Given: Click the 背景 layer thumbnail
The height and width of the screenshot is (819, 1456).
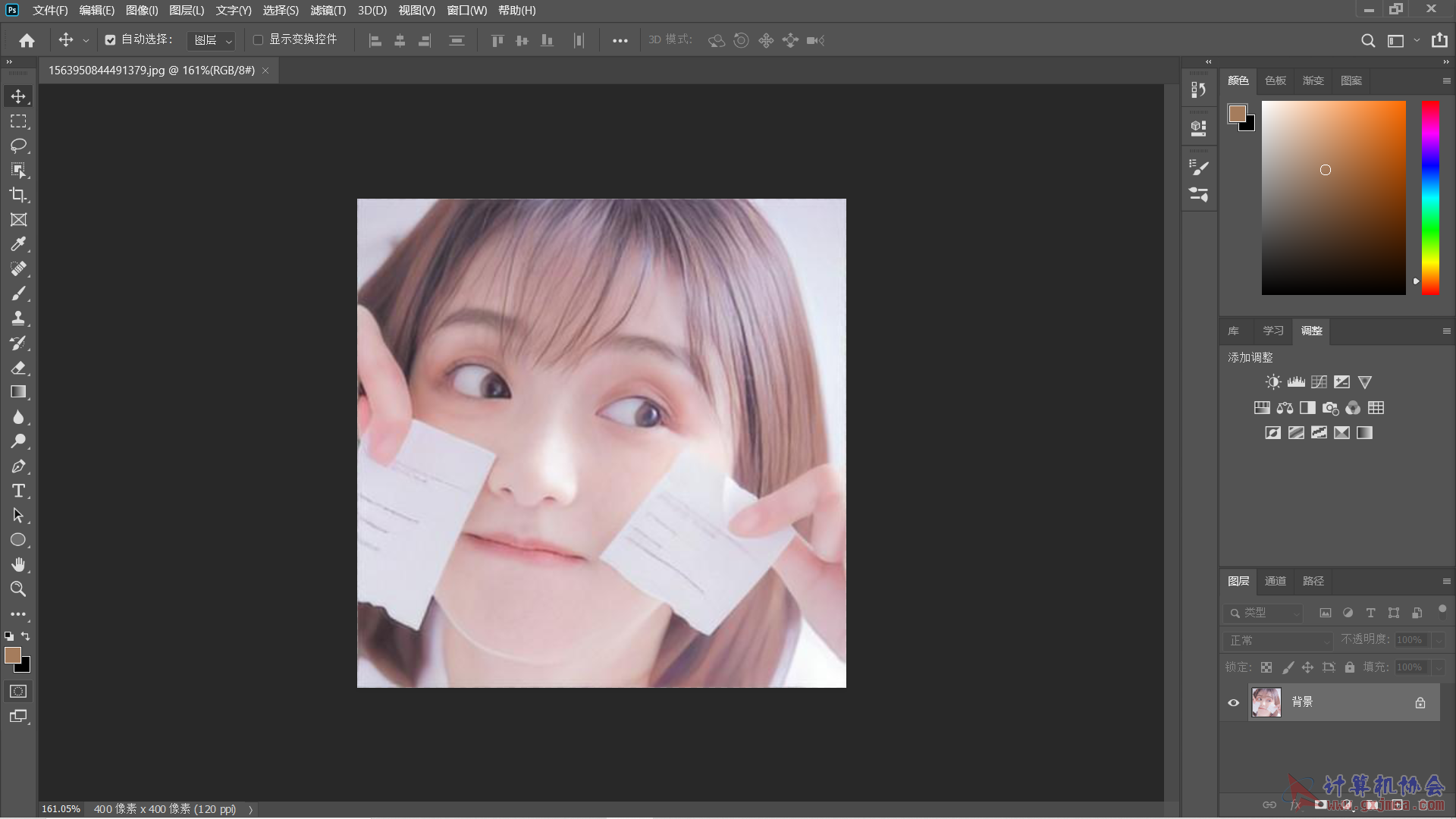Looking at the screenshot, I should (x=1266, y=703).
